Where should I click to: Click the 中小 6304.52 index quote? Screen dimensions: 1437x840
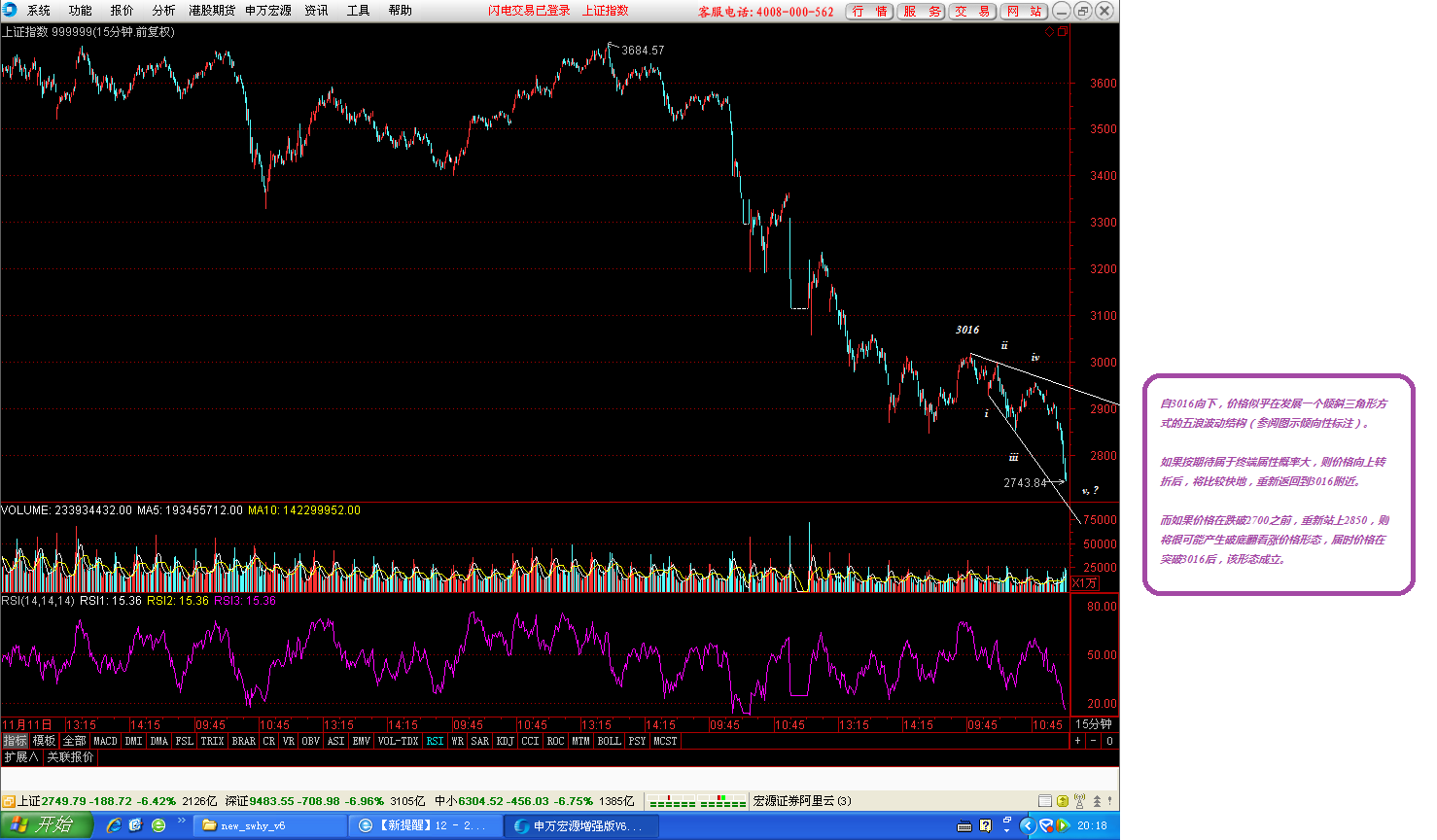coord(534,801)
